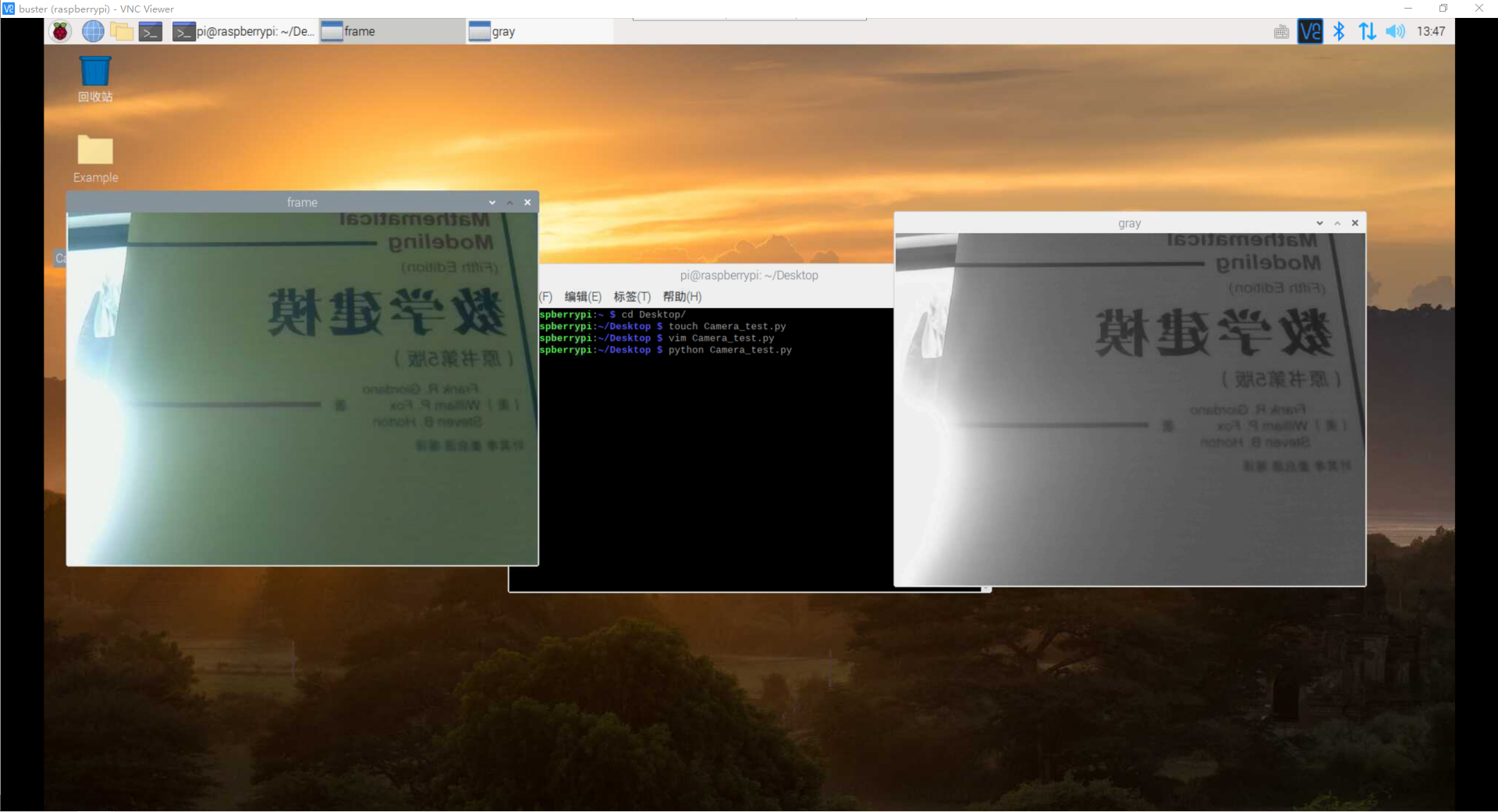Open the on-screen keyboard tray icon
Viewport: 1498px width, 812px height.
pos(1281,32)
